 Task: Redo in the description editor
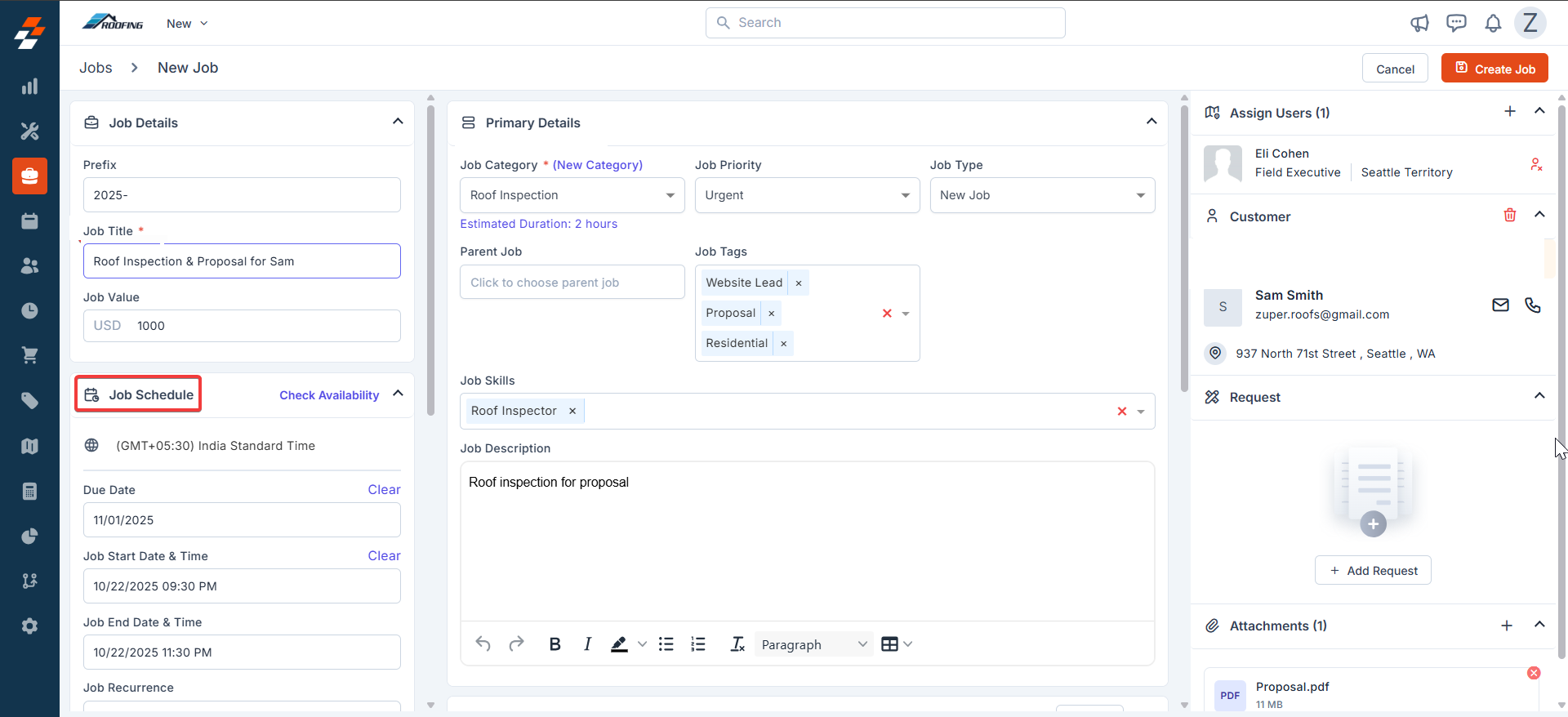[516, 644]
